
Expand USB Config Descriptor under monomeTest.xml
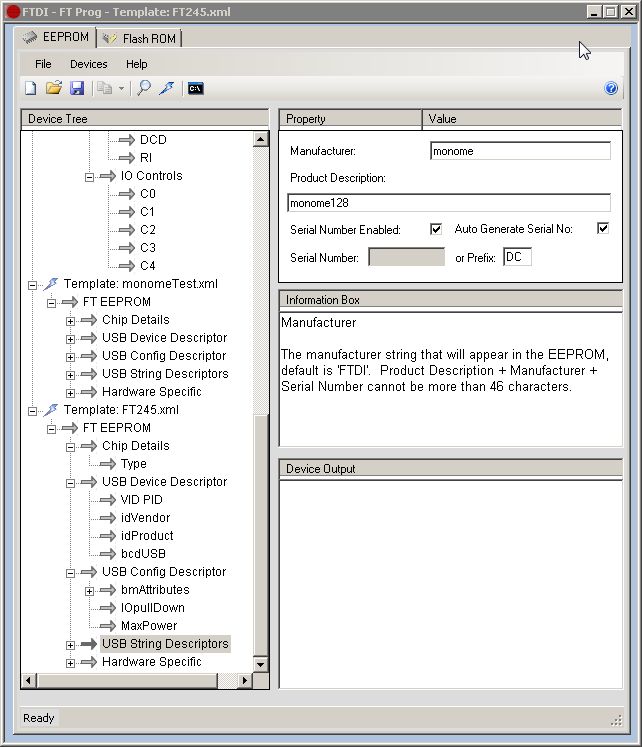pyautogui.click(x=70, y=357)
